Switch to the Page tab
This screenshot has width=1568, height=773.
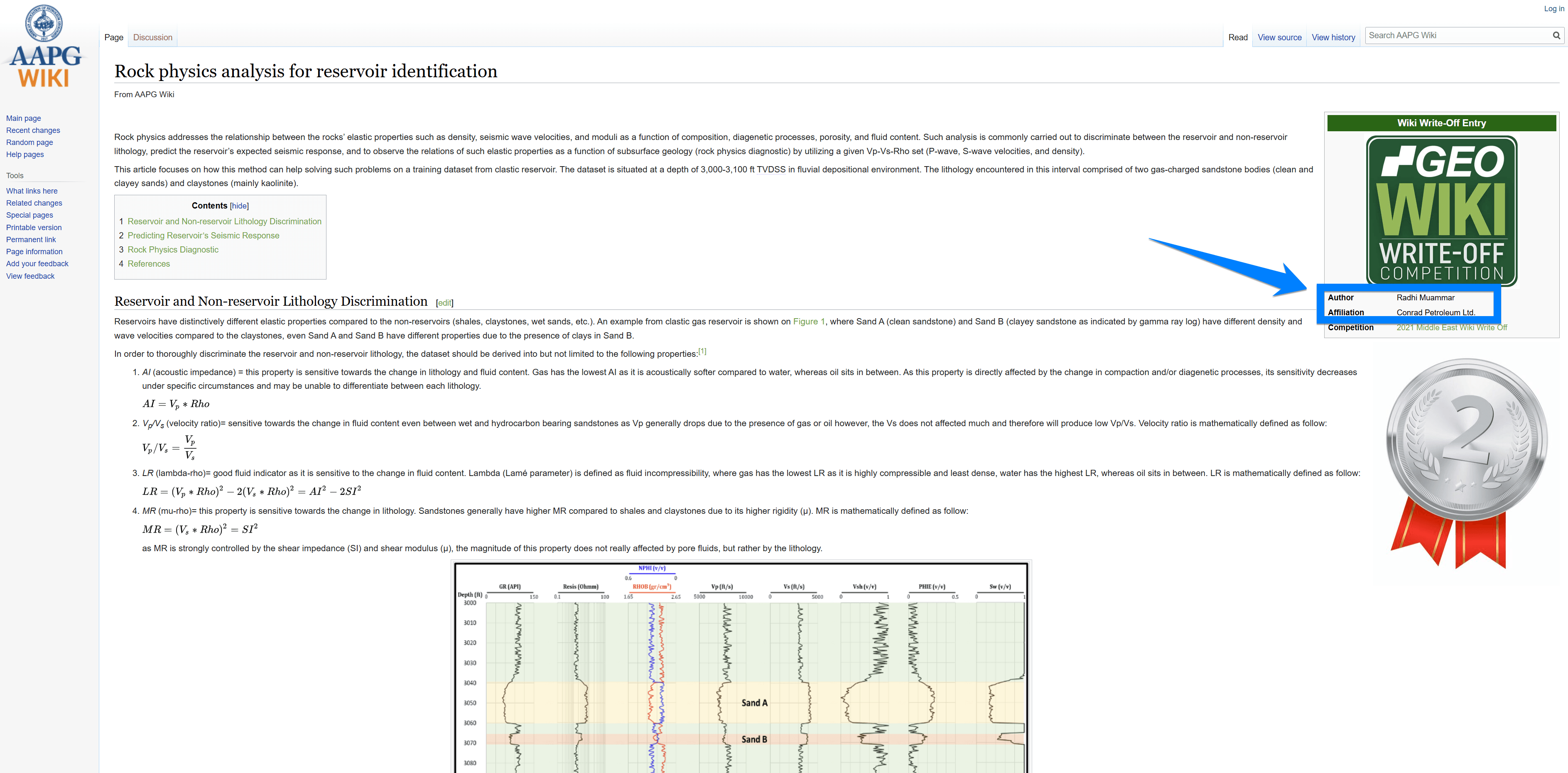114,37
